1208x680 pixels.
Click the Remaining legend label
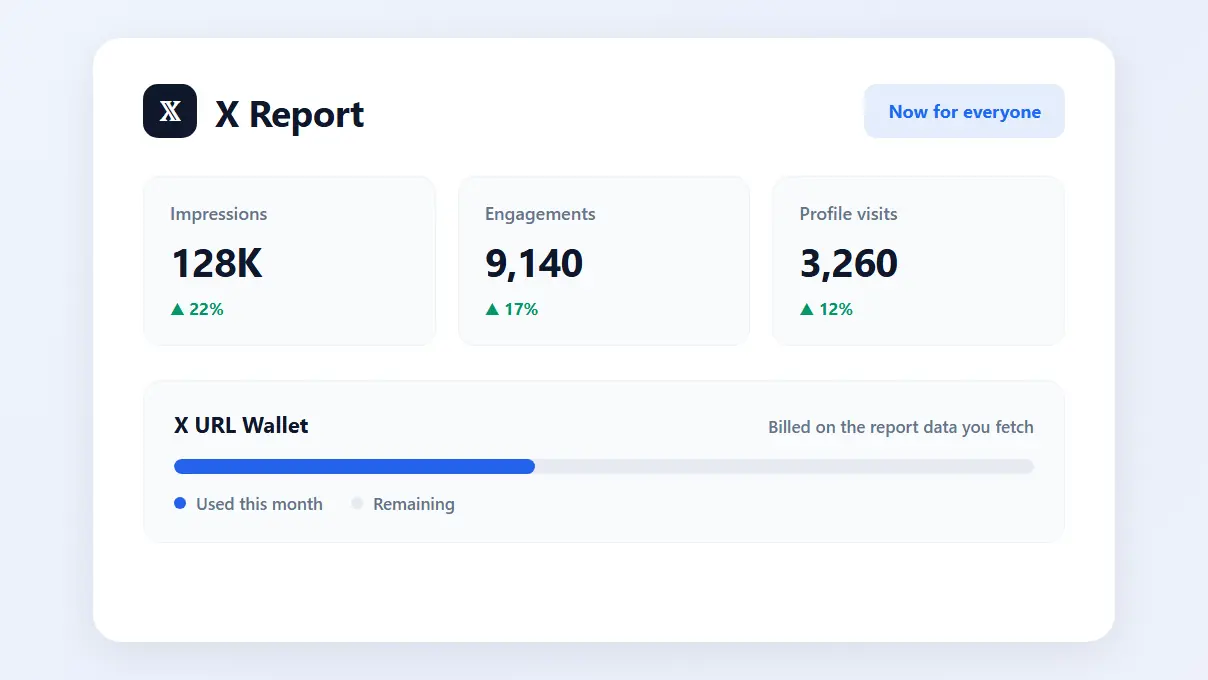point(413,504)
